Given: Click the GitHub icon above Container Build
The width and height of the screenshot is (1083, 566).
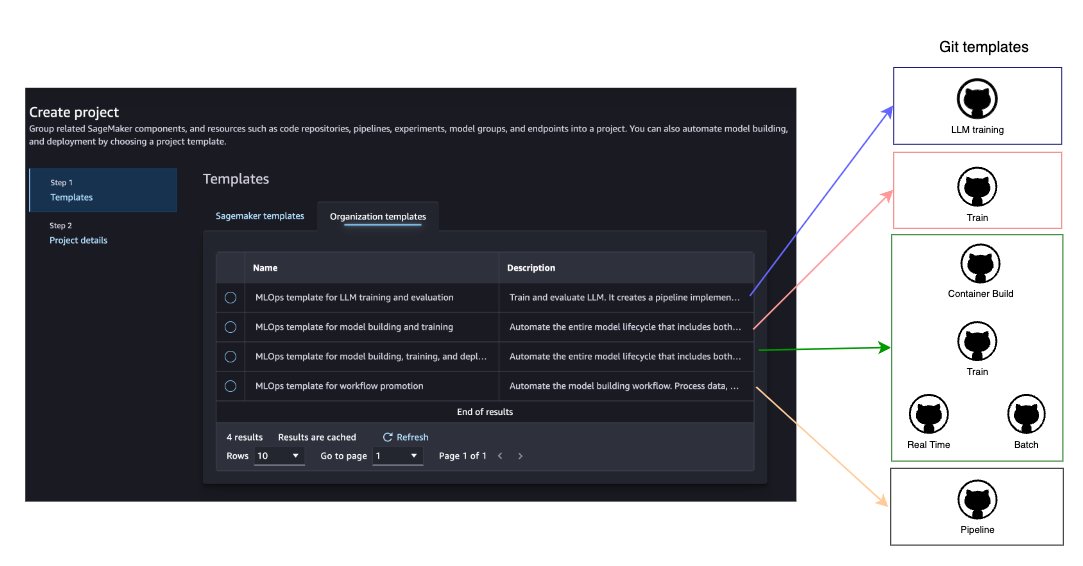Looking at the screenshot, I should tap(977, 265).
